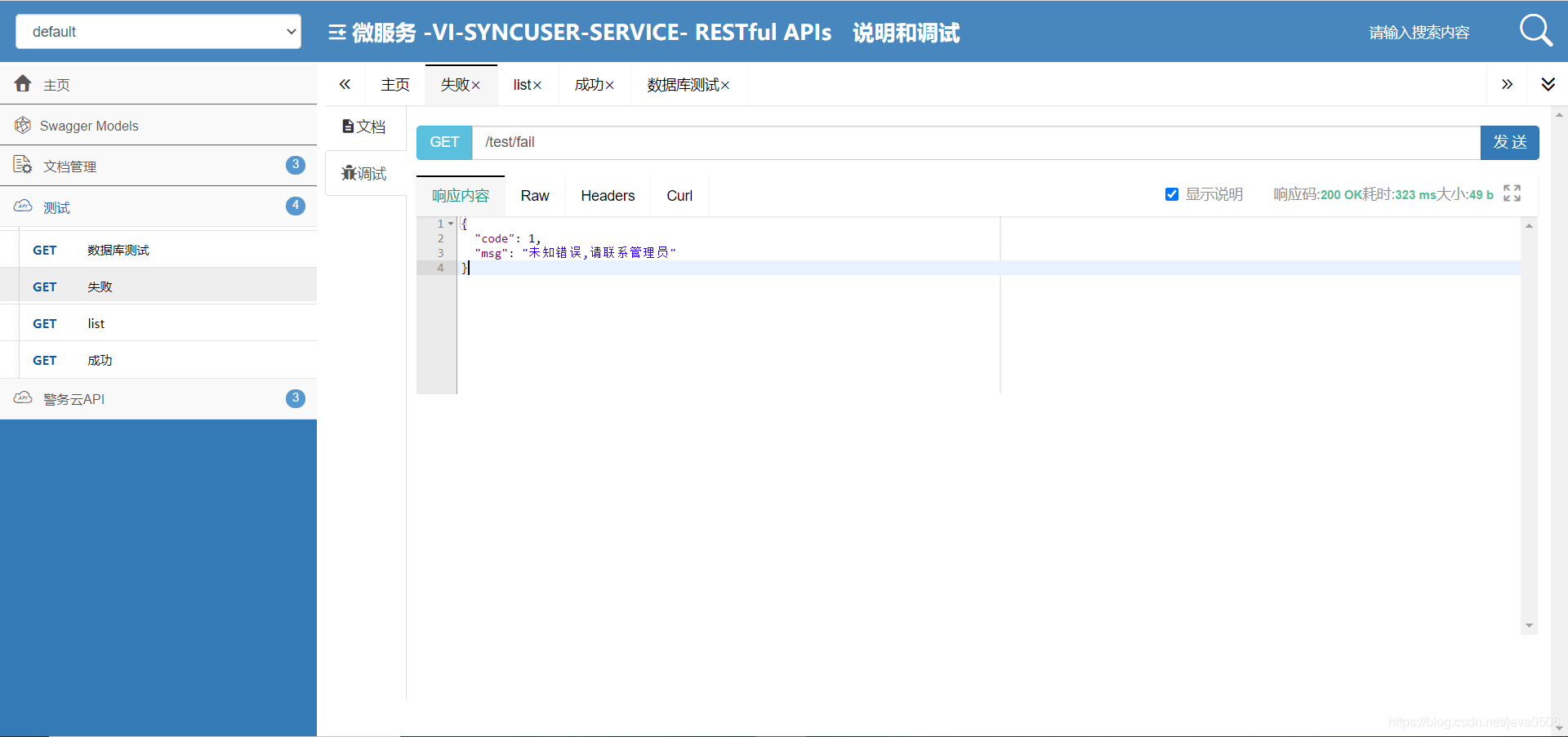Click the tab scroll left double-arrow
Image resolution: width=1568 pixels, height=737 pixels.
coord(345,84)
